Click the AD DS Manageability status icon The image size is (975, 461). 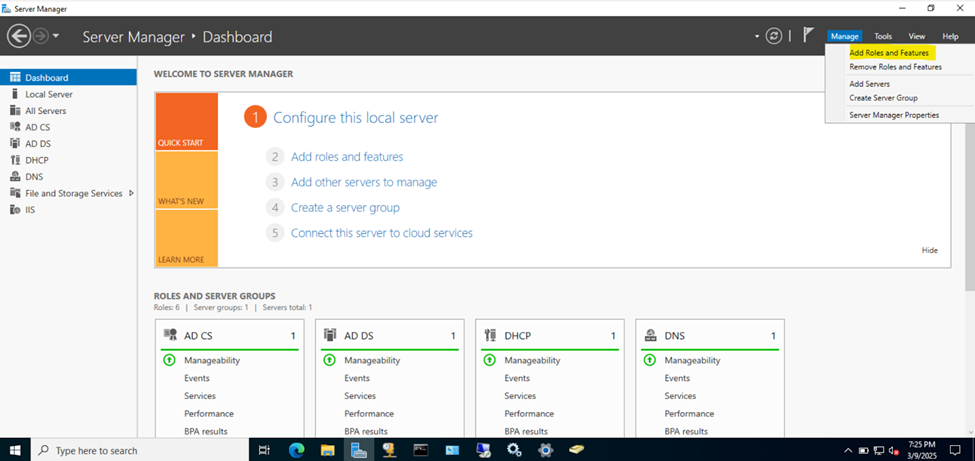coord(330,360)
